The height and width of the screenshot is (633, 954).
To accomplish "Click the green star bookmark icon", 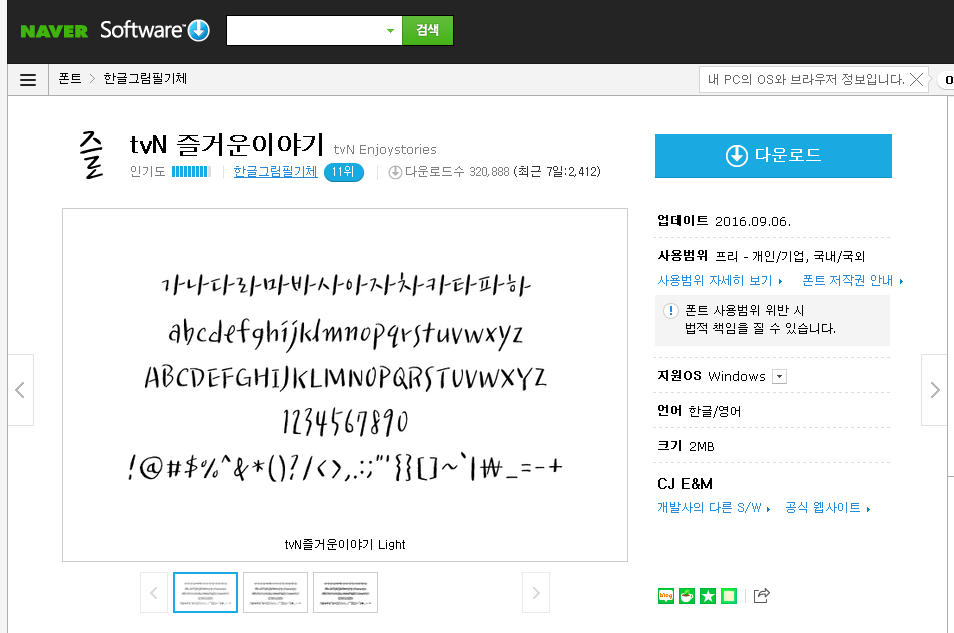I will coord(708,596).
